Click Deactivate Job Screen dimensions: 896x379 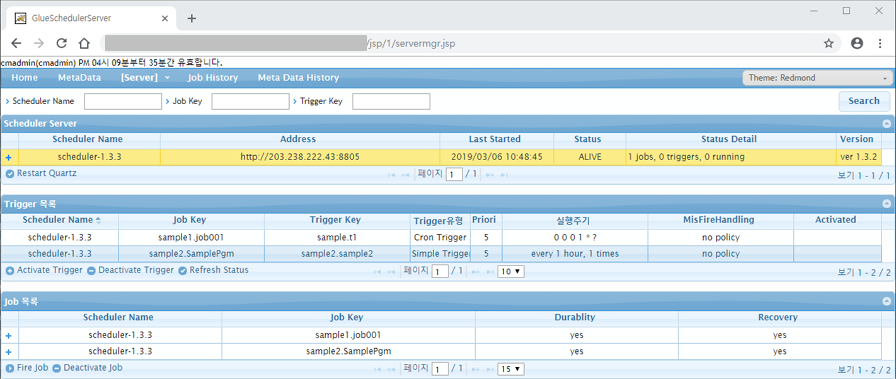point(87,368)
